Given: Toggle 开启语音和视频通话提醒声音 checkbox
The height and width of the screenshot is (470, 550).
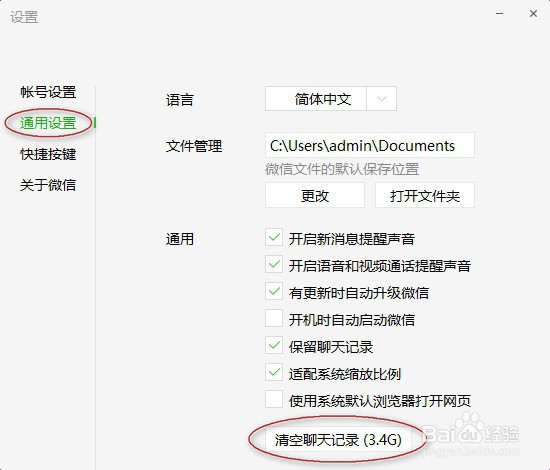Looking at the screenshot, I should coord(274,264).
